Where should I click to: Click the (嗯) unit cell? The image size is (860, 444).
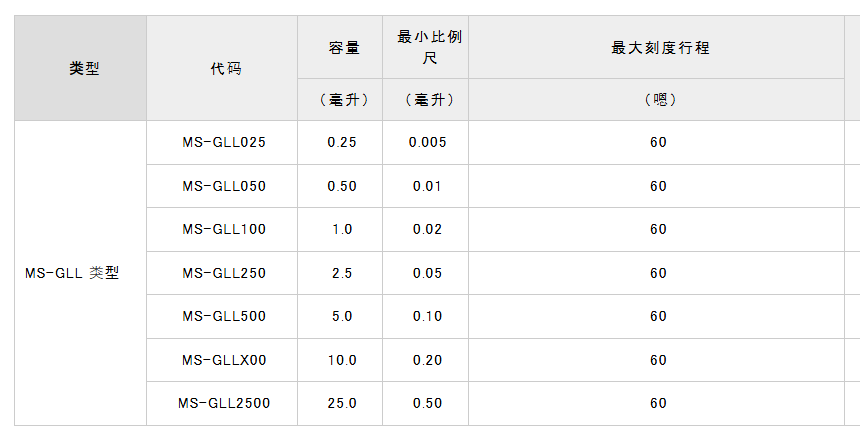(658, 100)
